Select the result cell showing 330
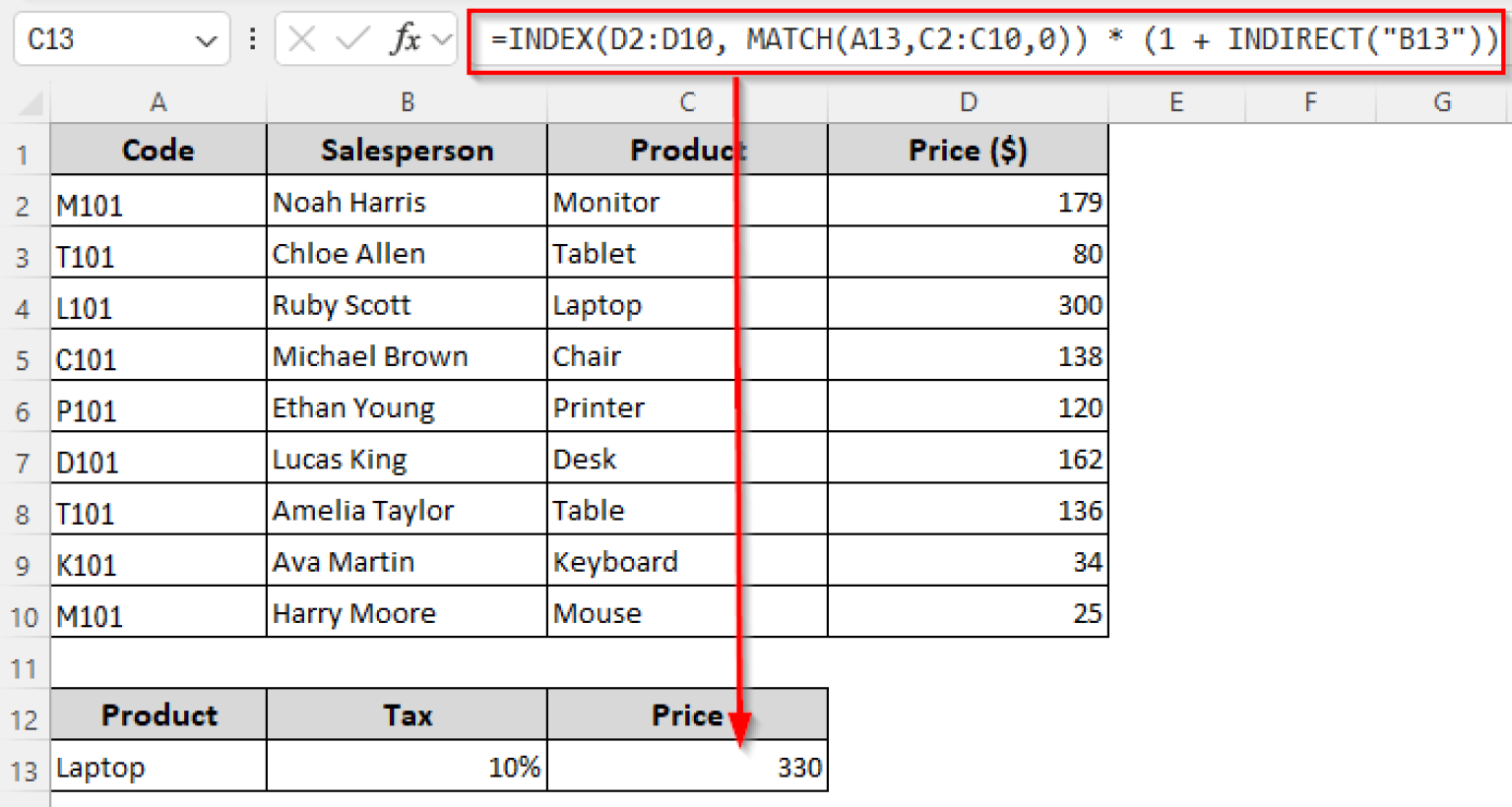 click(x=686, y=767)
